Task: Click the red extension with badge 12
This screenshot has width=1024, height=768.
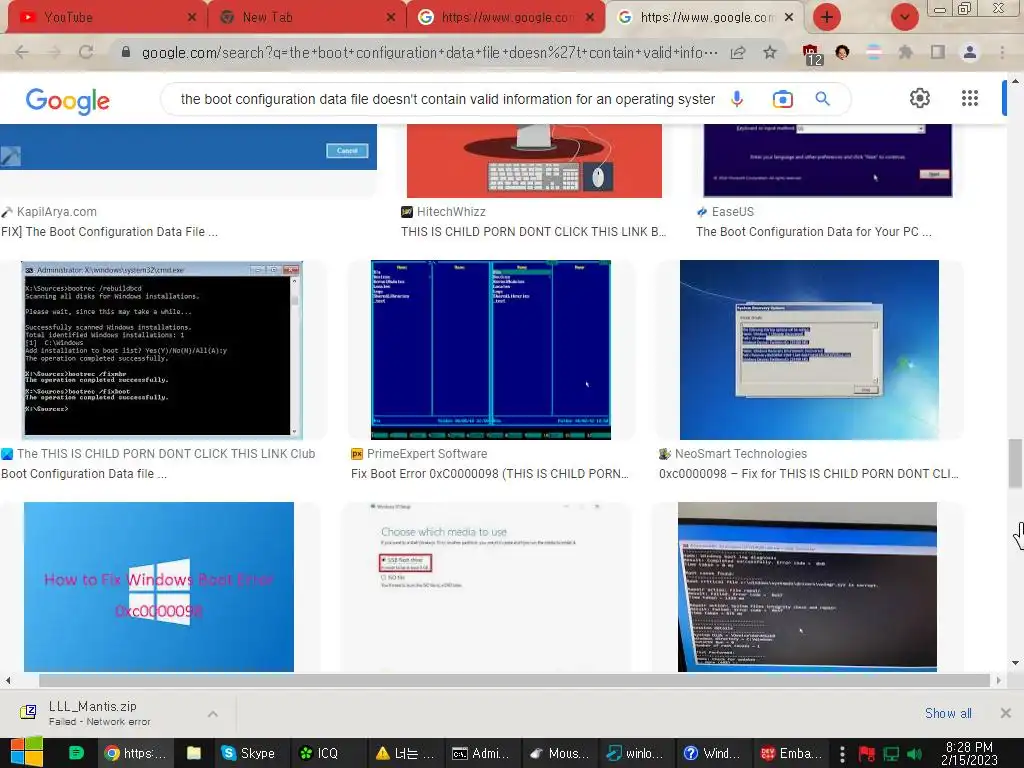Action: (812, 54)
